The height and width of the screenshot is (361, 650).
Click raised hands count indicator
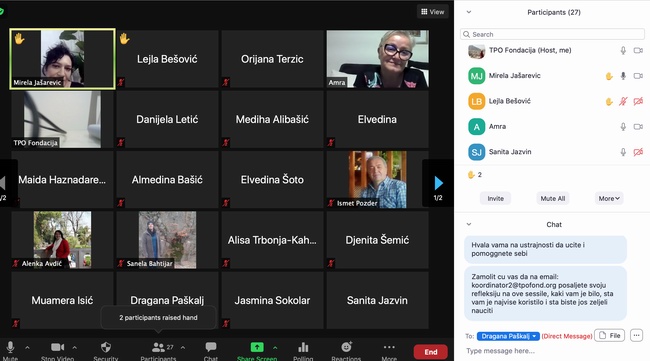tap(474, 174)
